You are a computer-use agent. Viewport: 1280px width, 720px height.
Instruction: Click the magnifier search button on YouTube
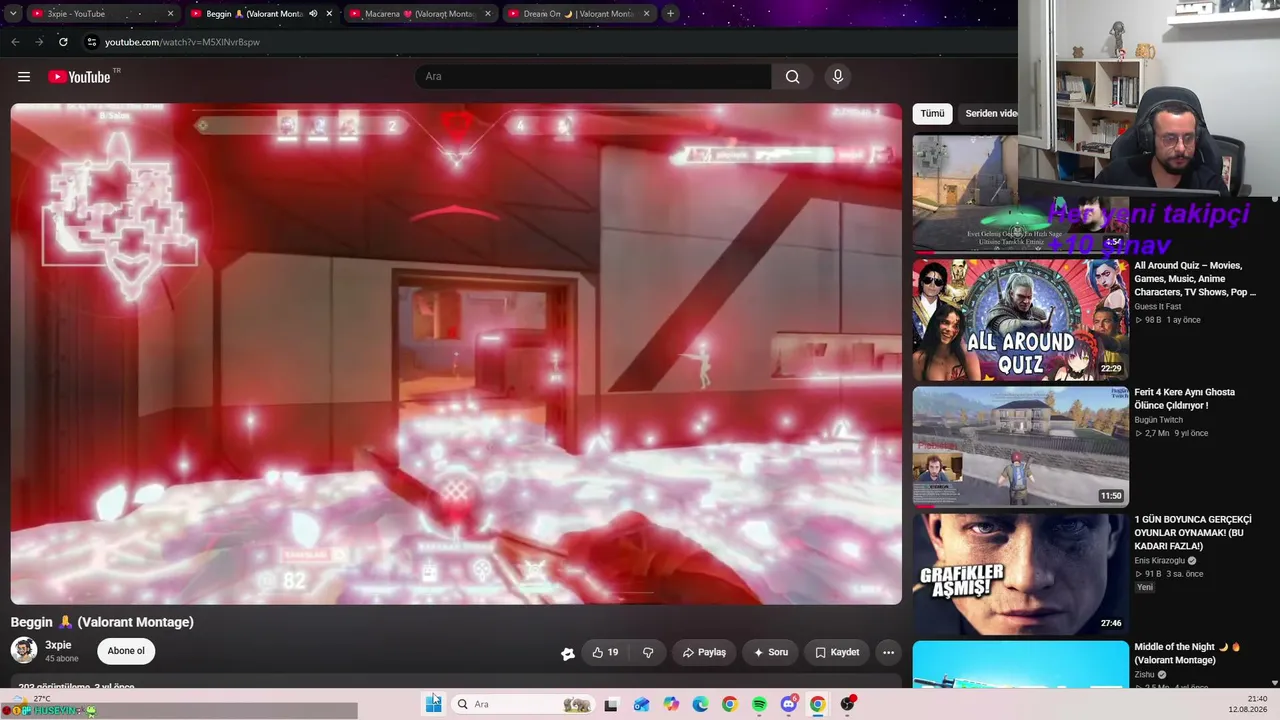[x=793, y=77]
